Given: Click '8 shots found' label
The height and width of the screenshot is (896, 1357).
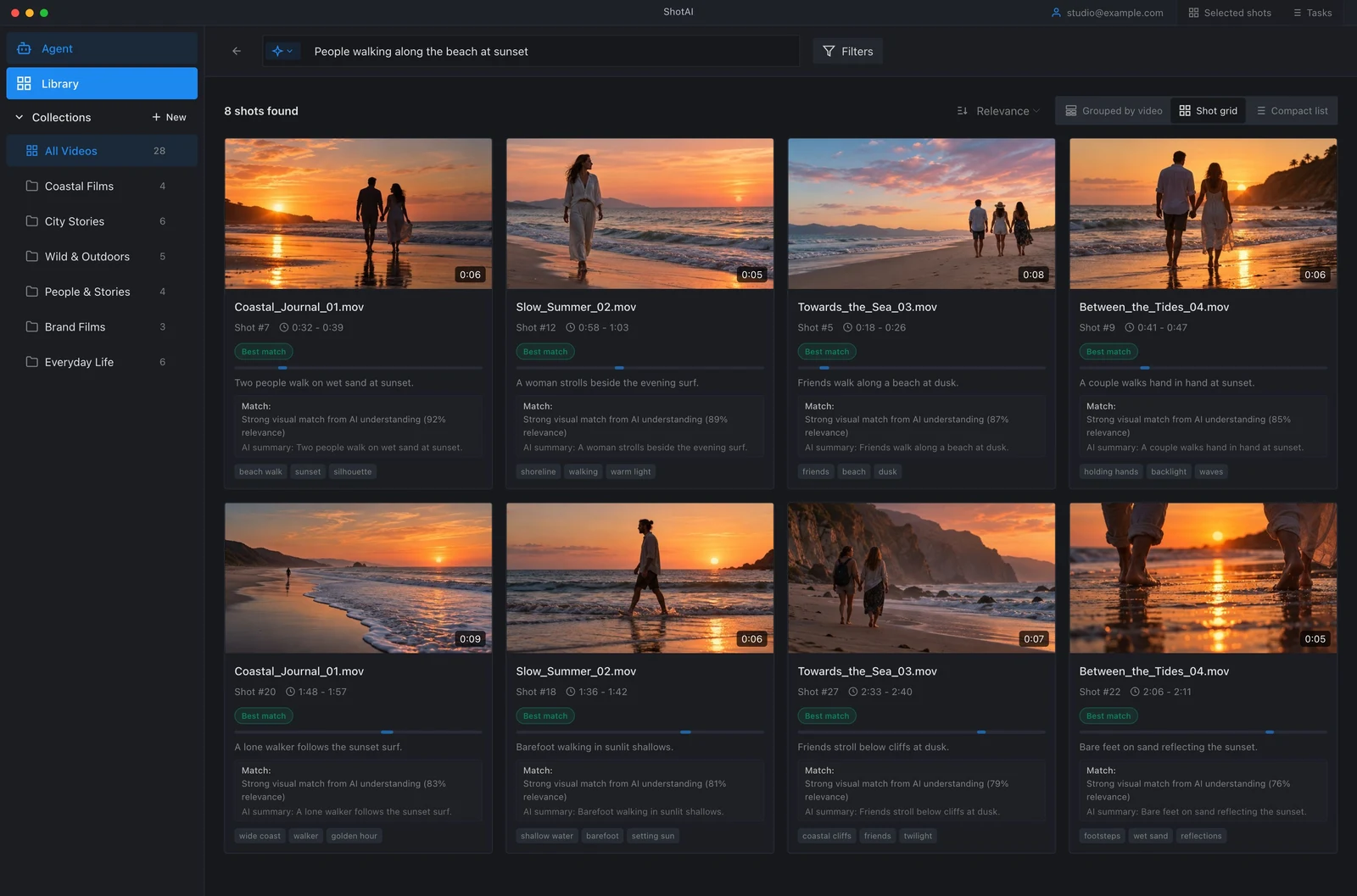Looking at the screenshot, I should tap(261, 111).
